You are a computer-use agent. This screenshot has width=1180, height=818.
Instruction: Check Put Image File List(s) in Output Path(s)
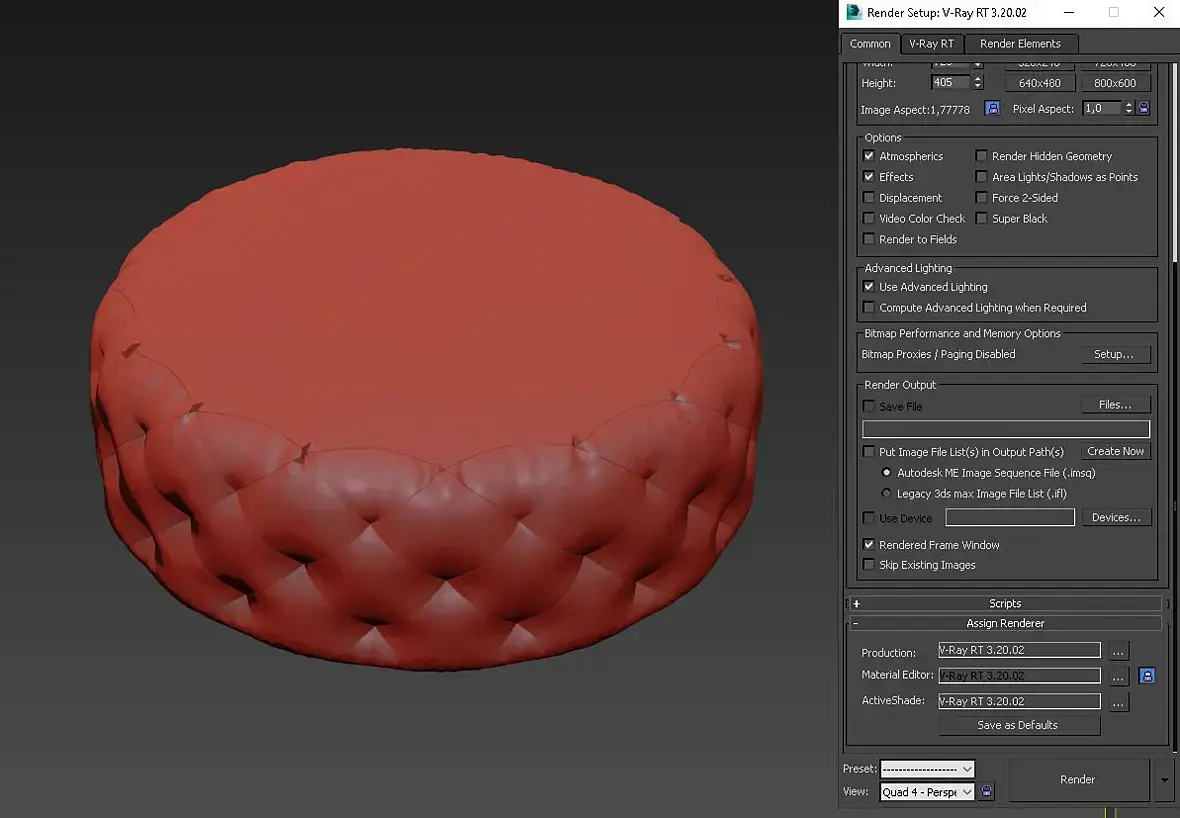coord(868,452)
